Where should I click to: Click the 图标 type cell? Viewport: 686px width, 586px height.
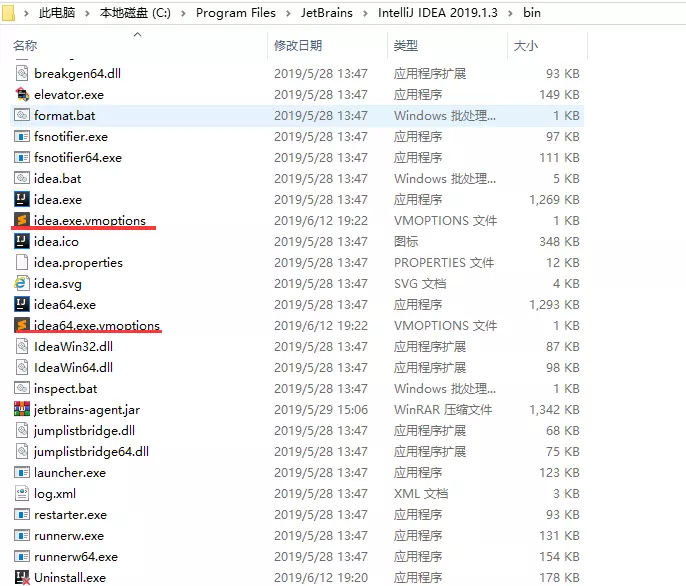tap(406, 241)
